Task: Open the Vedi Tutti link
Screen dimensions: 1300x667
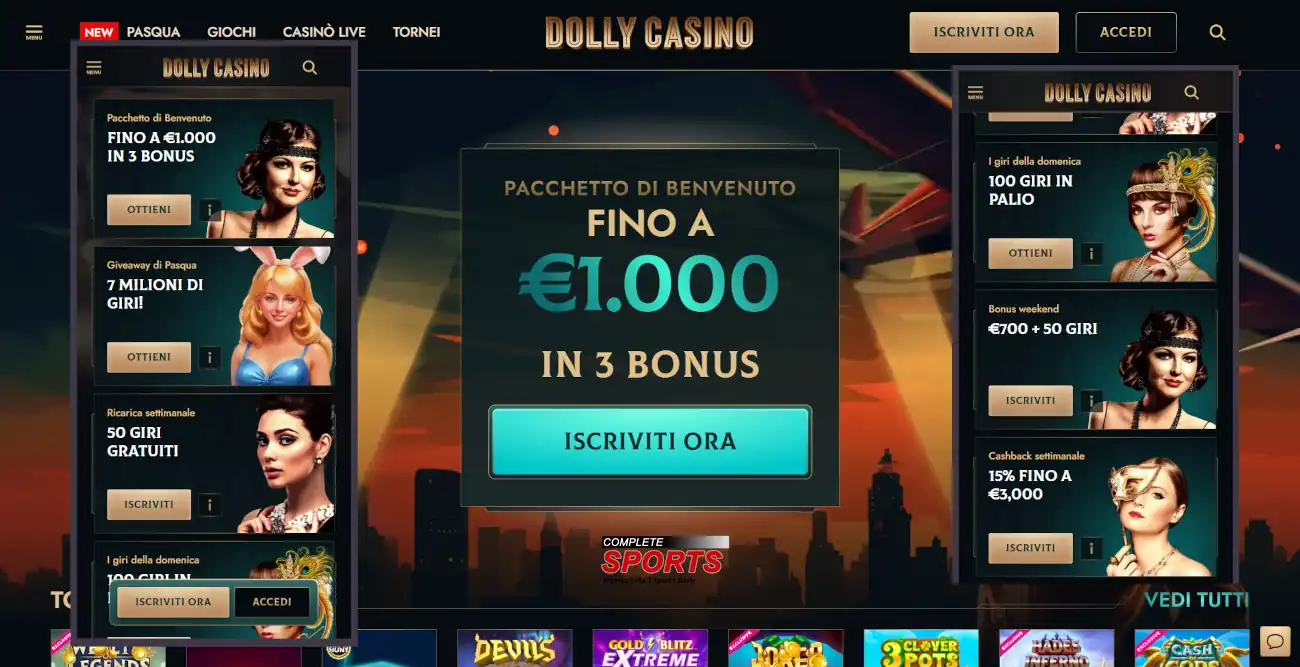Action: coord(1196,600)
